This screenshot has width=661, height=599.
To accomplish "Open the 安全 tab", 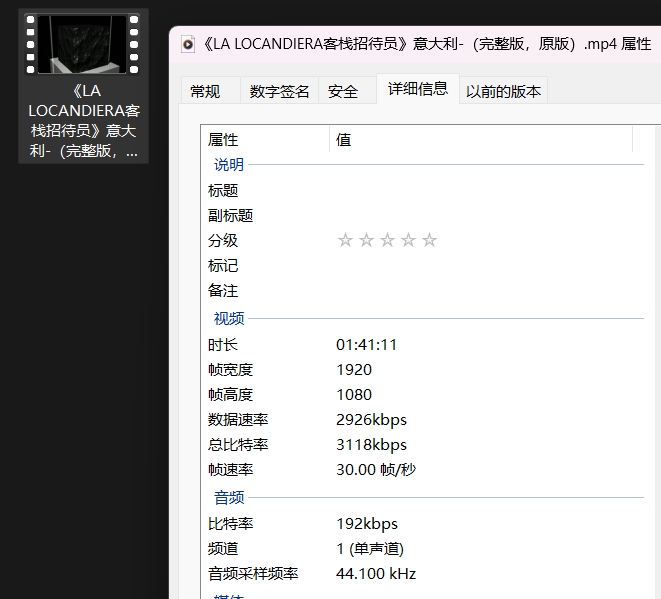I will (x=343, y=91).
